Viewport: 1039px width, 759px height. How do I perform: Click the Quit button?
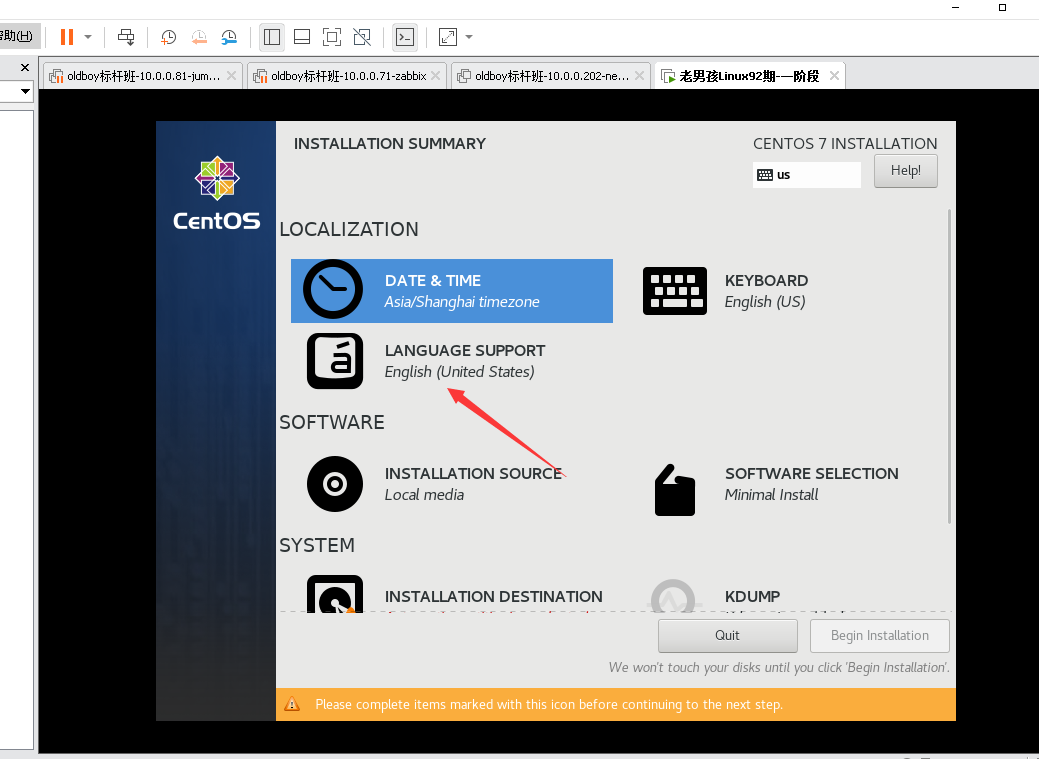point(728,636)
